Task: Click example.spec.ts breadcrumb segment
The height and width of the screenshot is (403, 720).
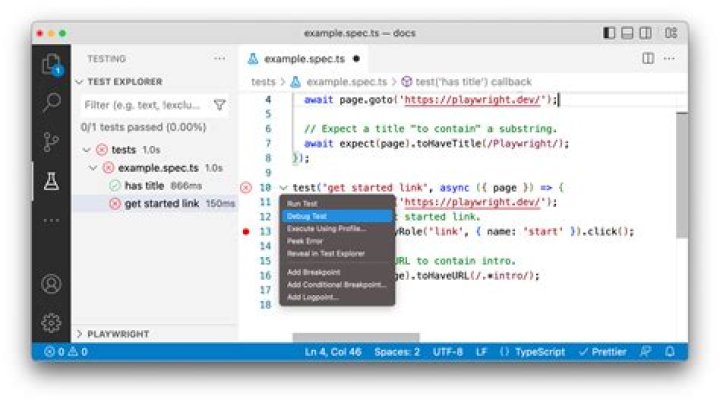Action: point(347,82)
